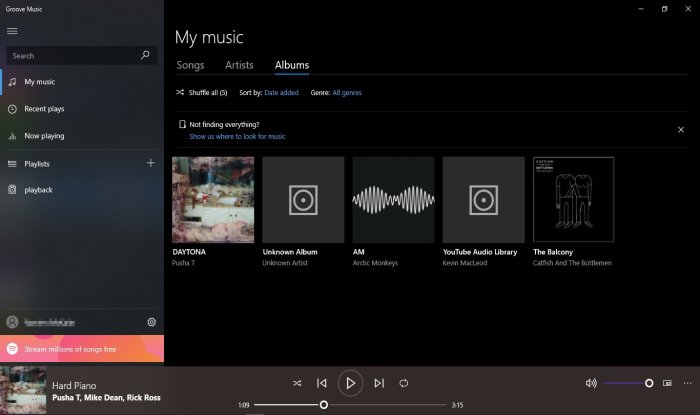
Task: Open YouTube Audio Library album thumbnail
Action: (483, 199)
